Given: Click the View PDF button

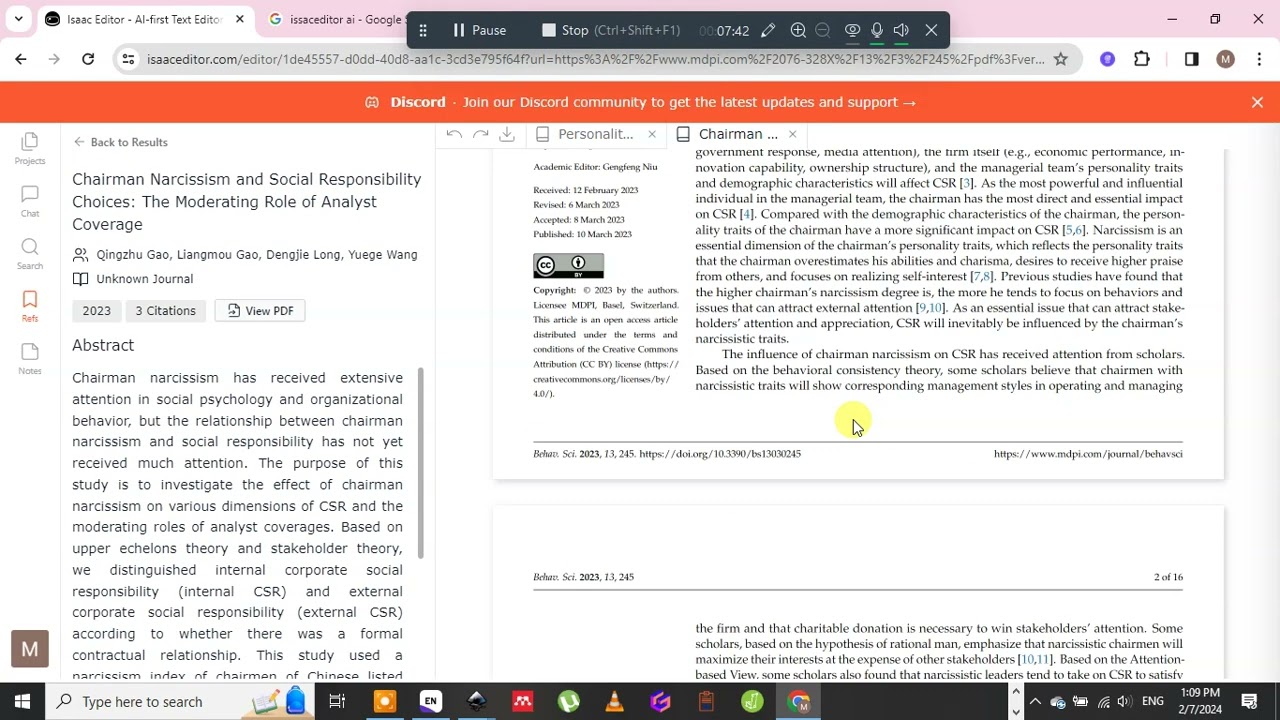Looking at the screenshot, I should pyautogui.click(x=260, y=311).
